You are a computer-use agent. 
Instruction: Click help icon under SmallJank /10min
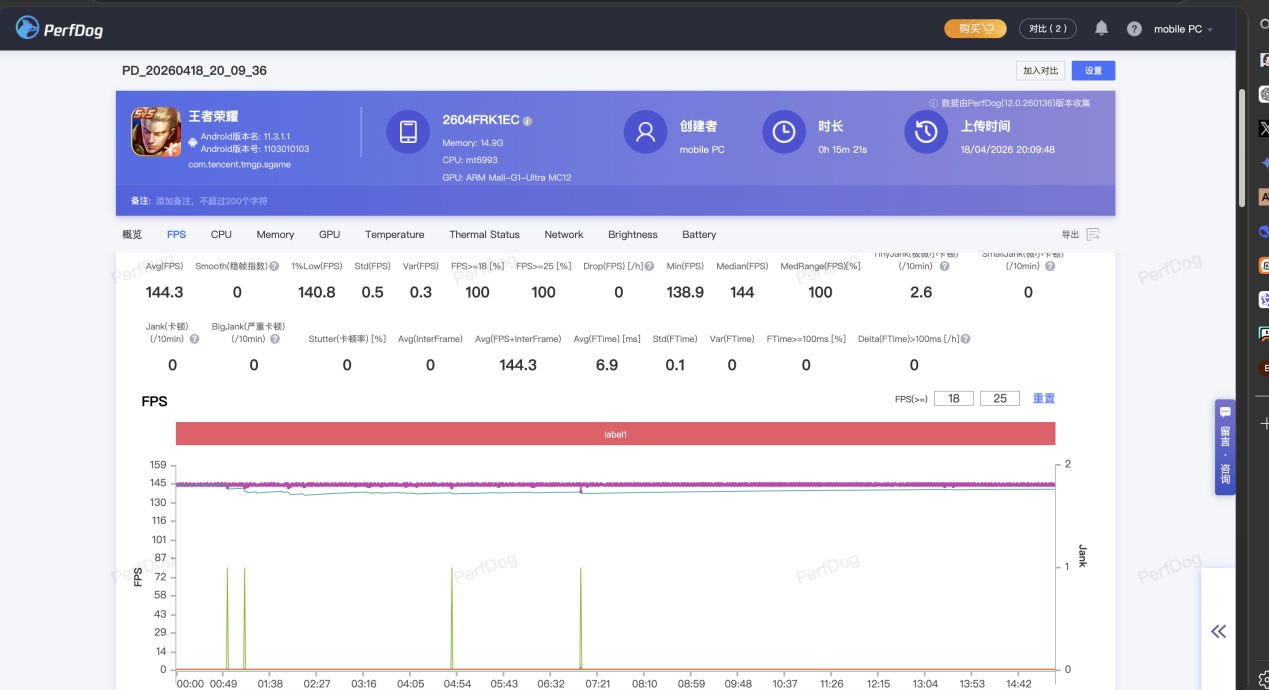tap(1049, 266)
